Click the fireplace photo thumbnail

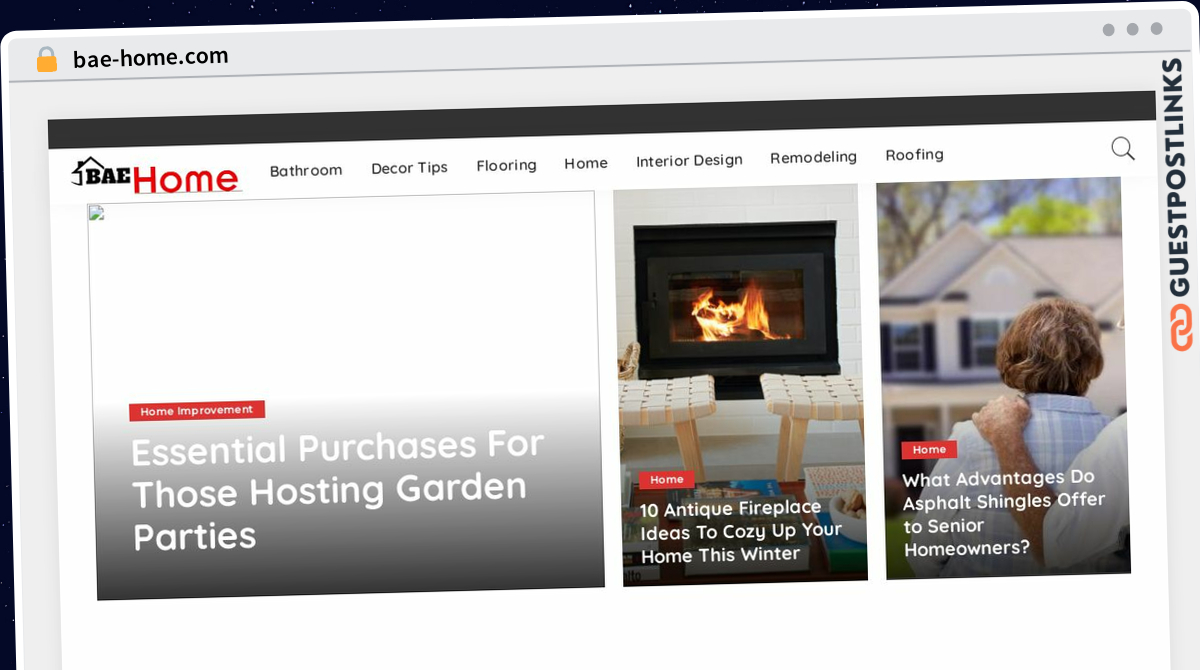[740, 384]
